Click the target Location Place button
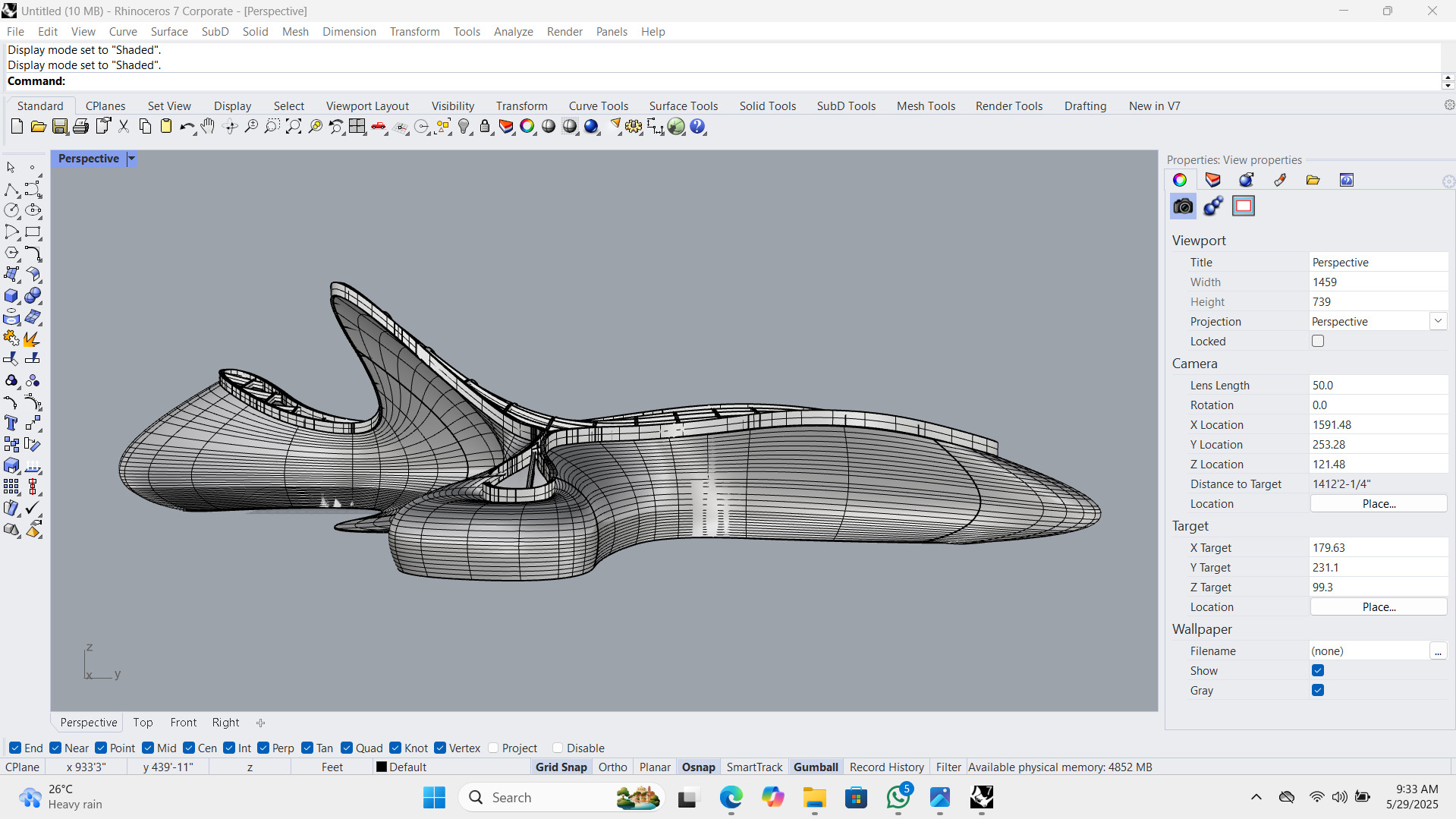Image resolution: width=1456 pixels, height=819 pixels. pos(1379,607)
